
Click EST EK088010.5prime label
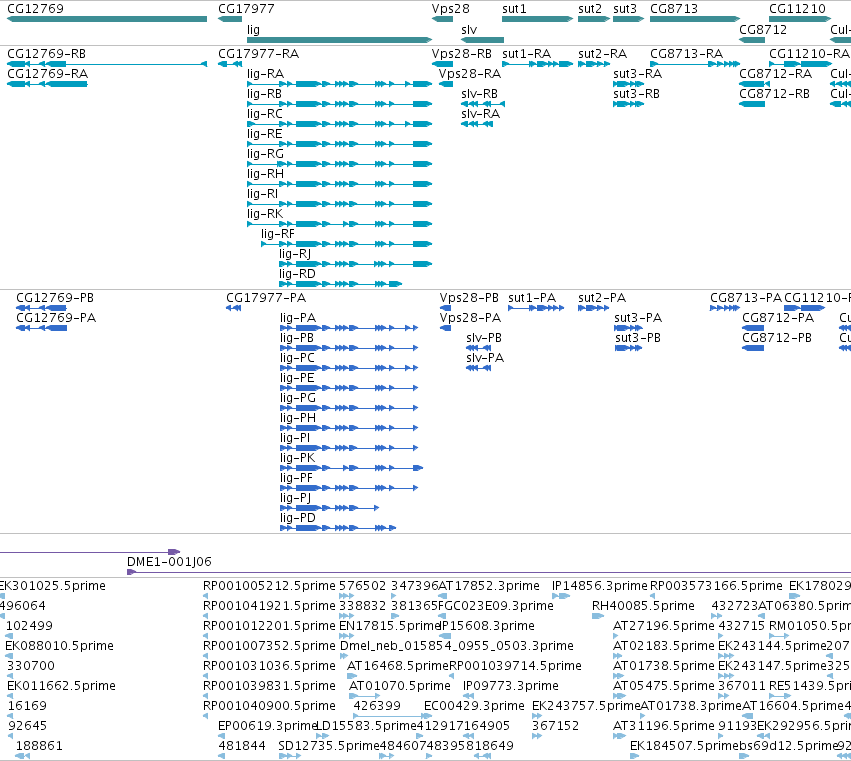point(59,645)
